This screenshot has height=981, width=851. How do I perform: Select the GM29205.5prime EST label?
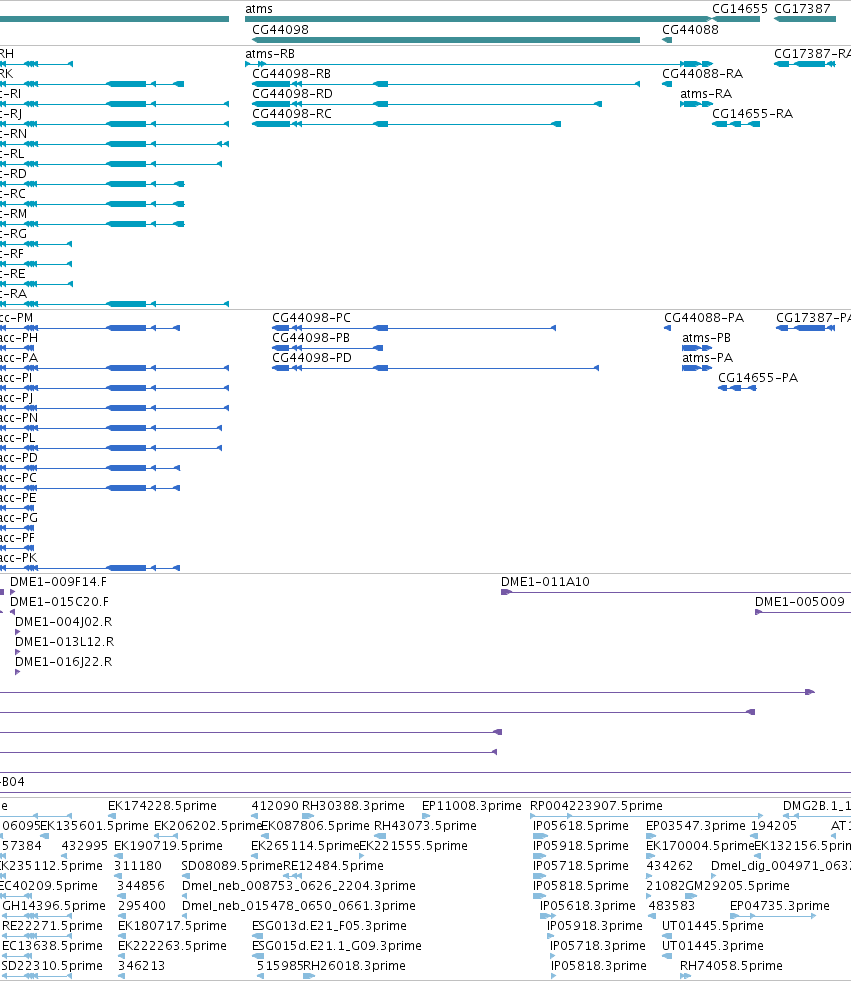tap(738, 886)
